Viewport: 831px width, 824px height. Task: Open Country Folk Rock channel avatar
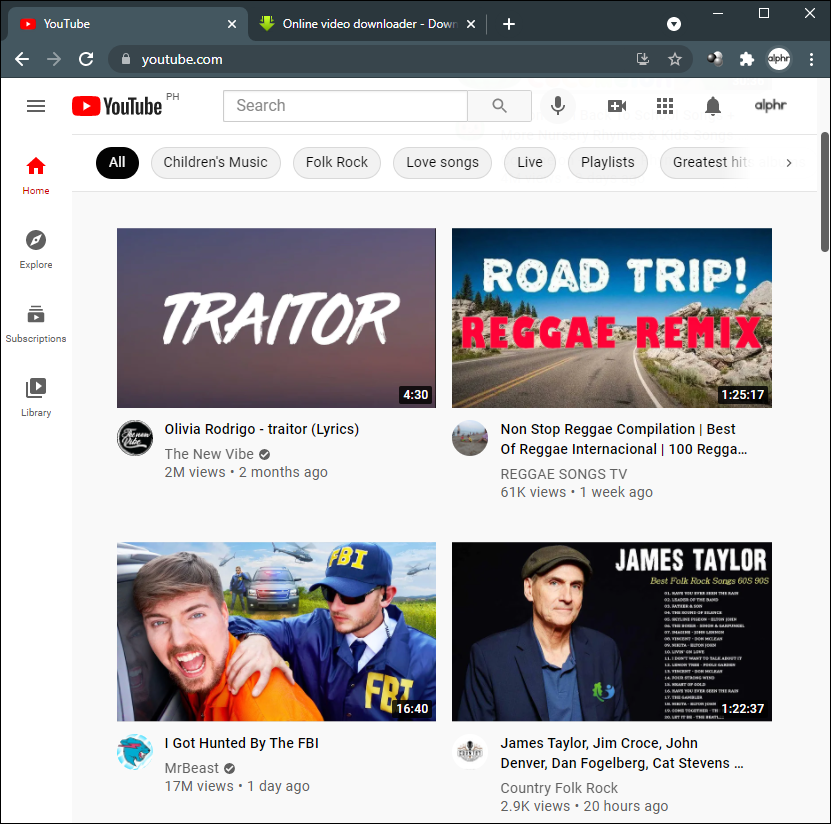[470, 752]
